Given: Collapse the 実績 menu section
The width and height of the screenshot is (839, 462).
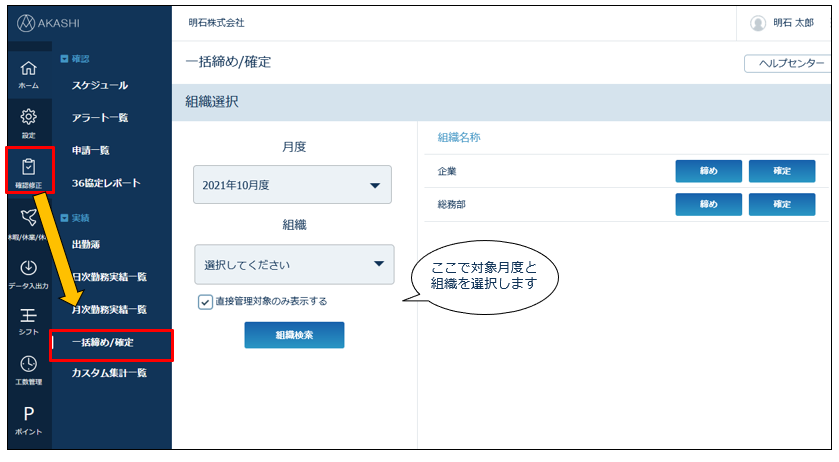Looking at the screenshot, I should pyautogui.click(x=64, y=218).
